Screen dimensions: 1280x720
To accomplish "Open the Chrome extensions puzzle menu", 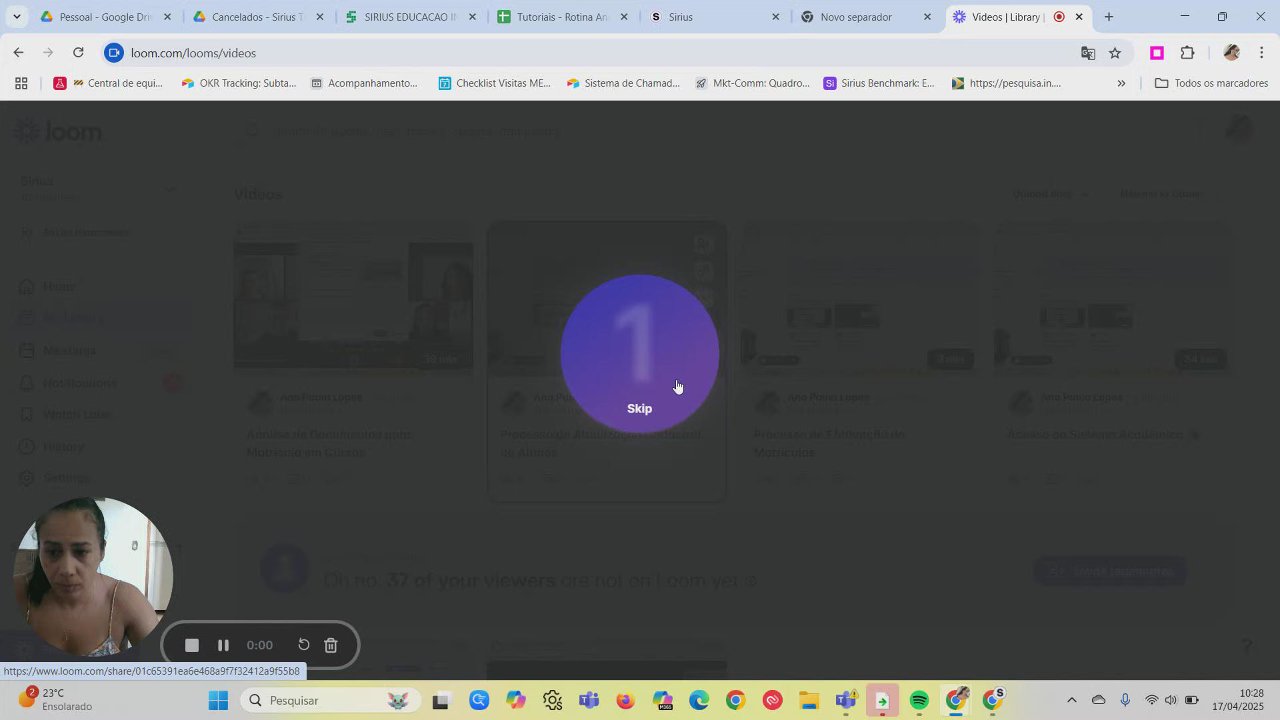I will tap(1188, 53).
